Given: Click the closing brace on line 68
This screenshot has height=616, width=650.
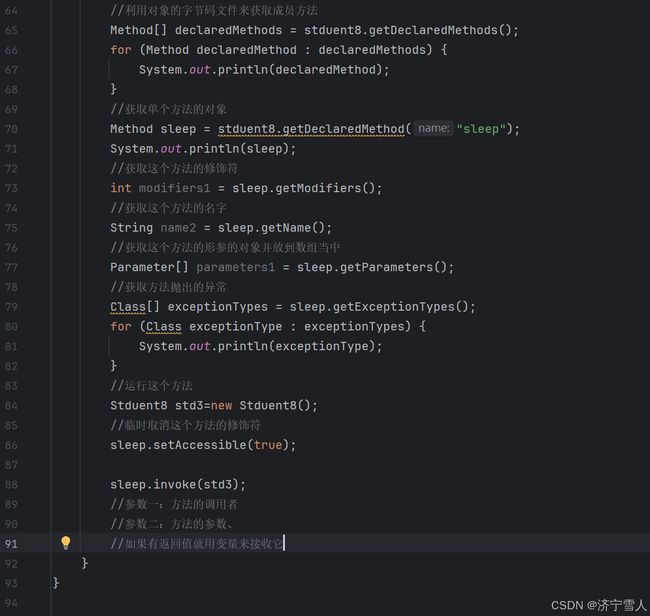Looking at the screenshot, I should coord(113,89).
